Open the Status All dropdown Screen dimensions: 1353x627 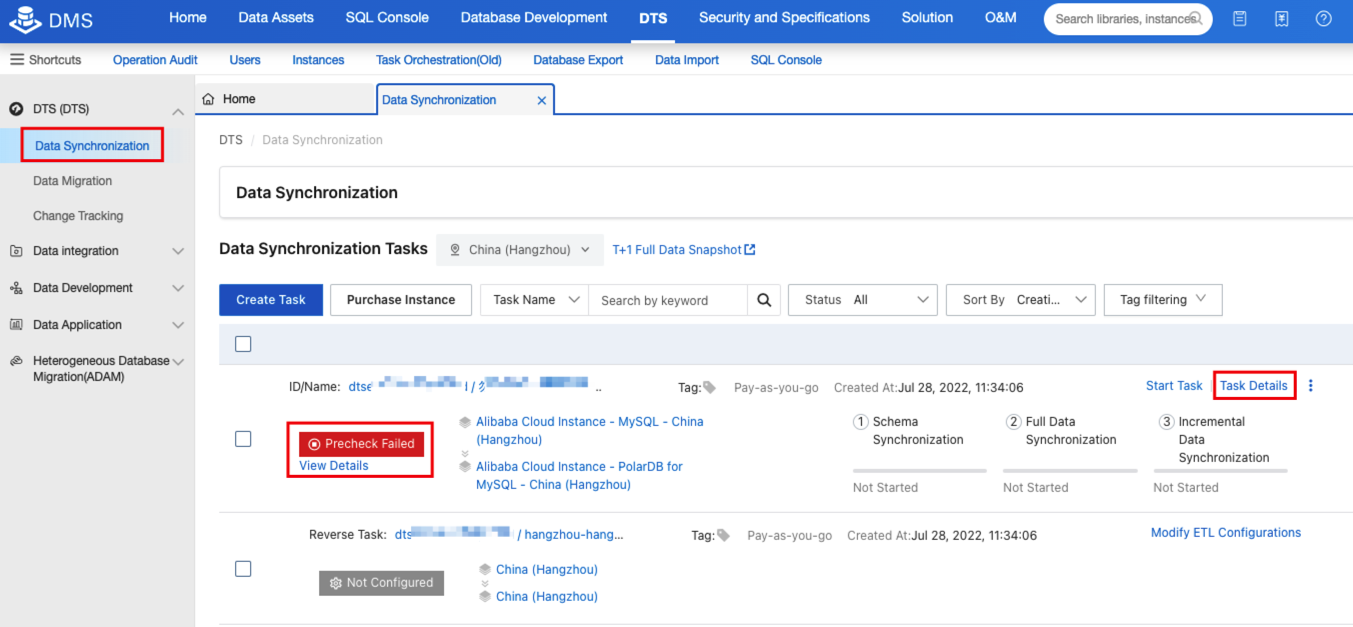click(863, 300)
